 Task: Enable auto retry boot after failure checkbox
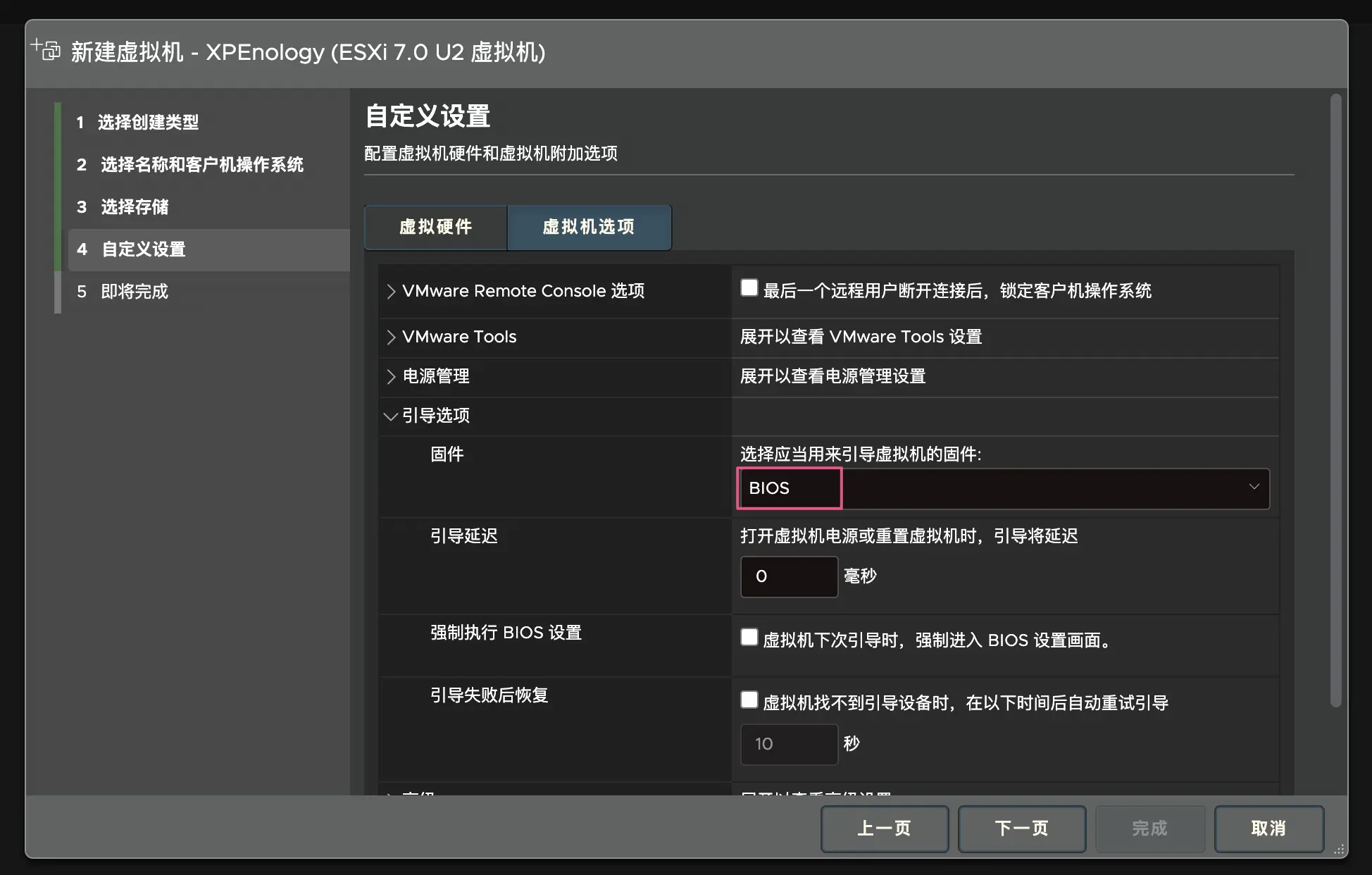(749, 700)
